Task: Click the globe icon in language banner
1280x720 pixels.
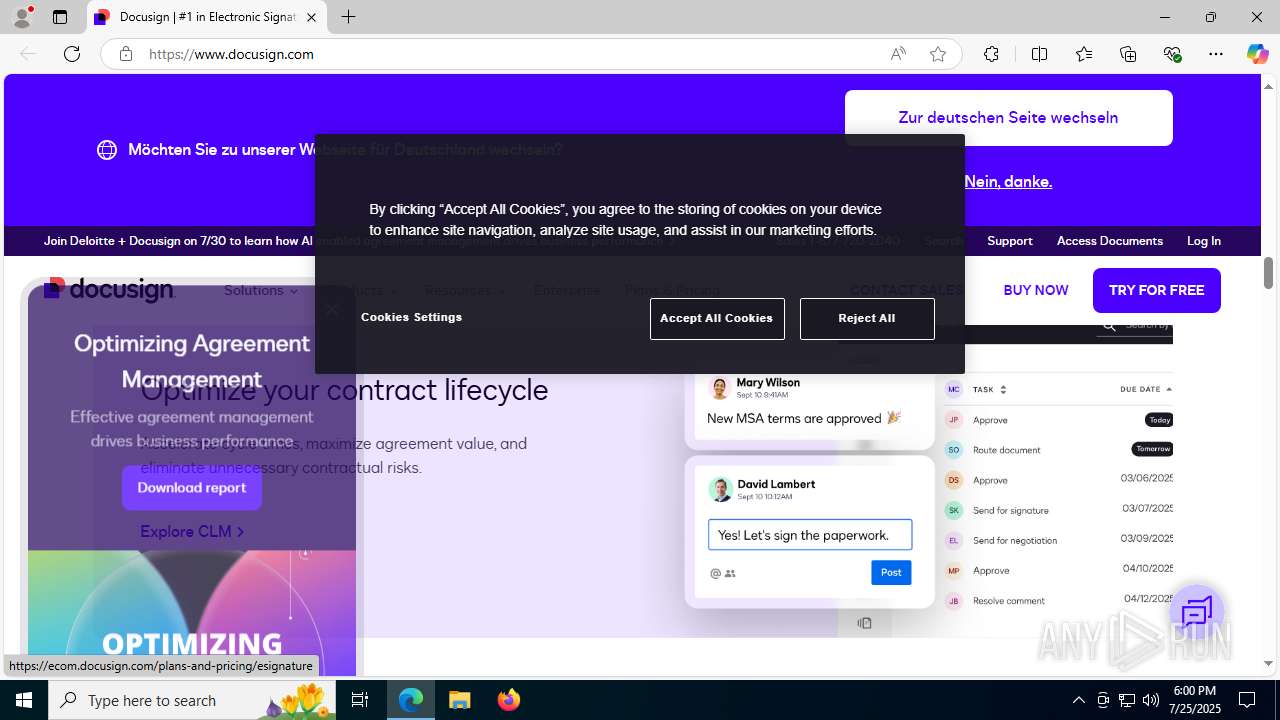Action: pos(107,150)
